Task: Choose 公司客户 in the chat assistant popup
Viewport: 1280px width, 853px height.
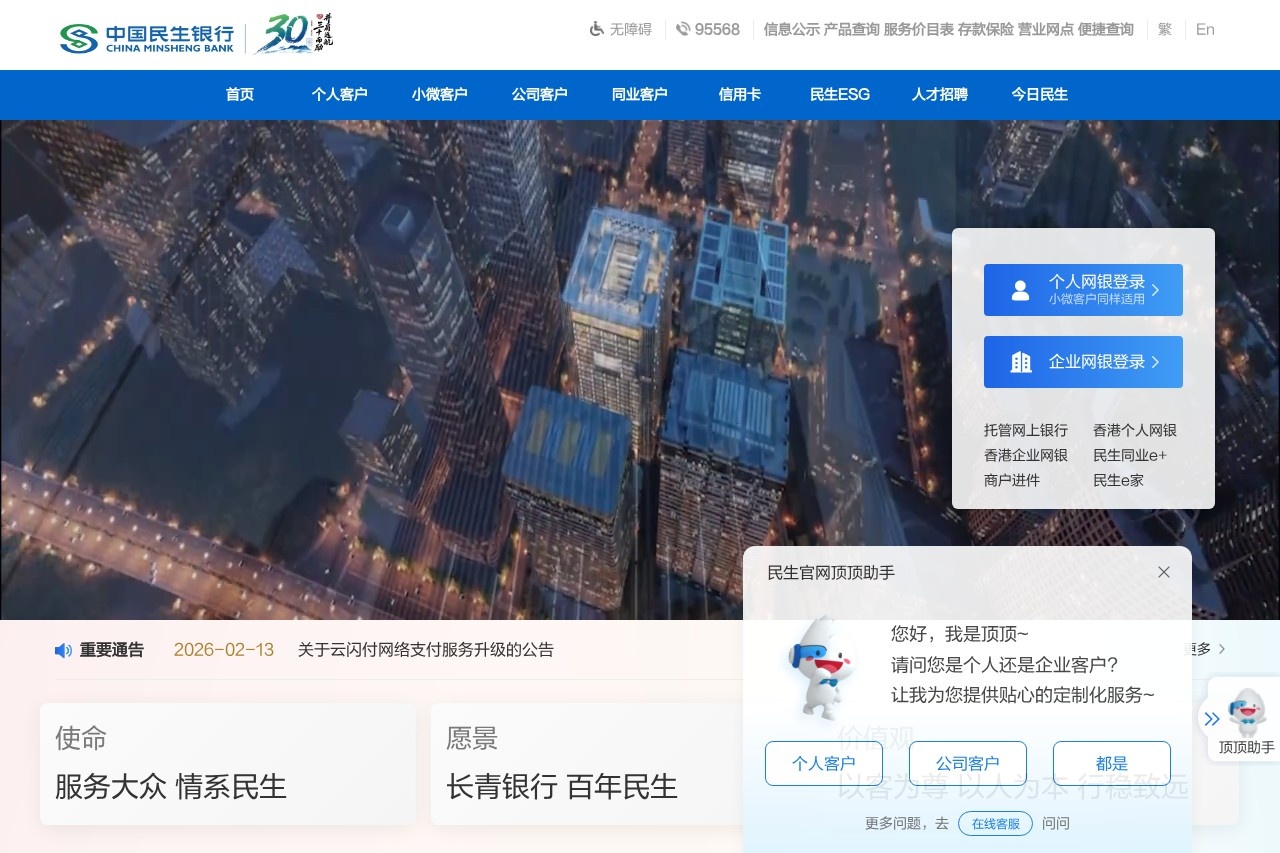Action: (x=968, y=763)
